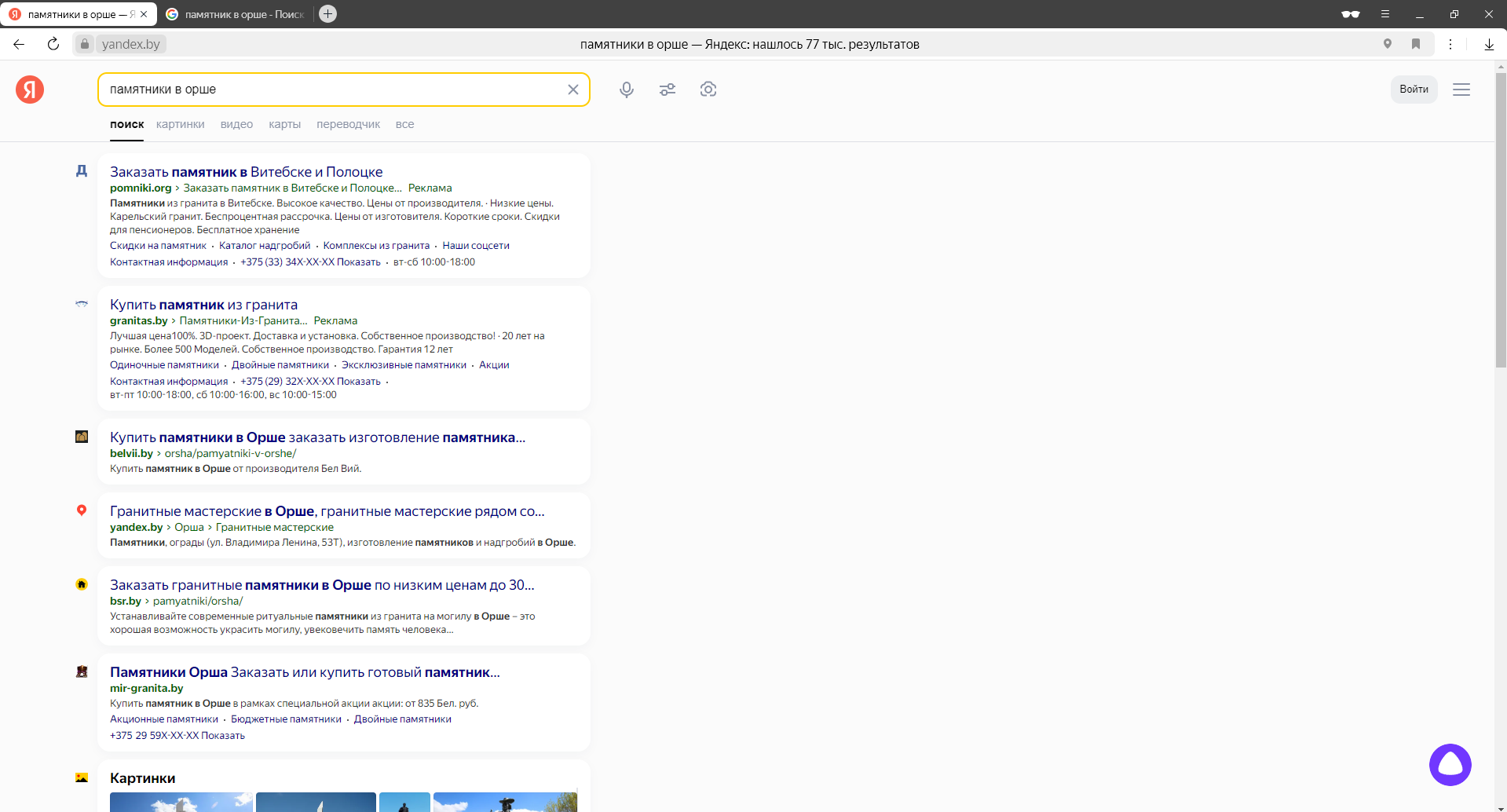Click the 'Каталог надгробий' sitelink
This screenshot has width=1507, height=812.
pyautogui.click(x=265, y=246)
